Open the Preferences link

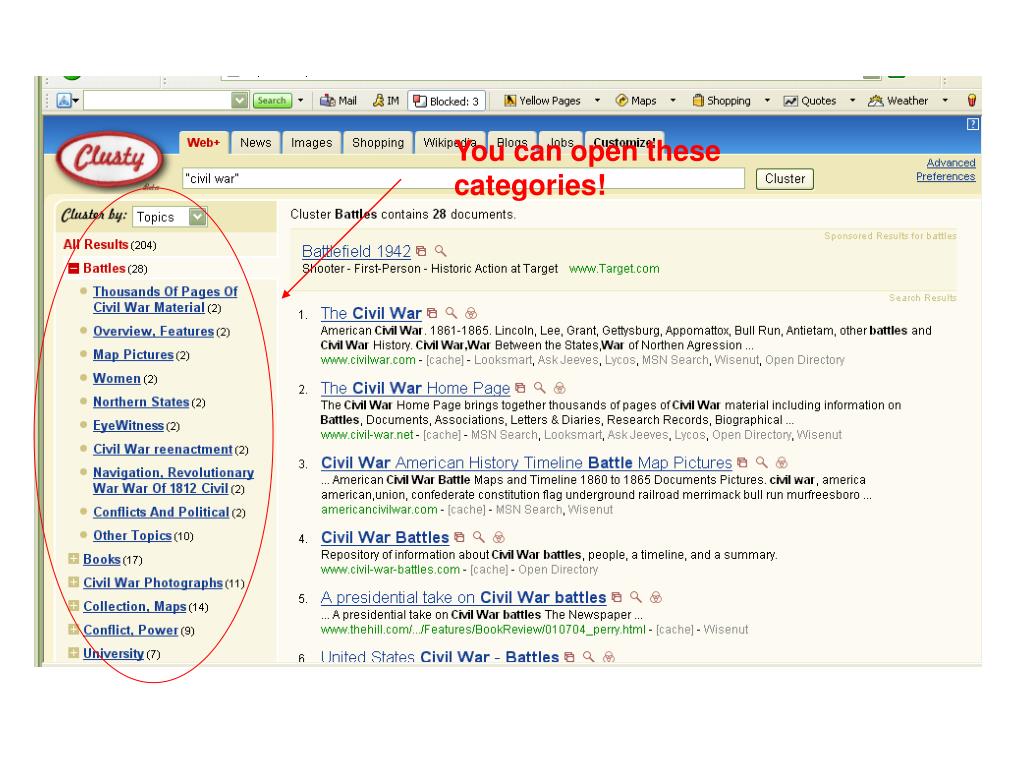945,176
